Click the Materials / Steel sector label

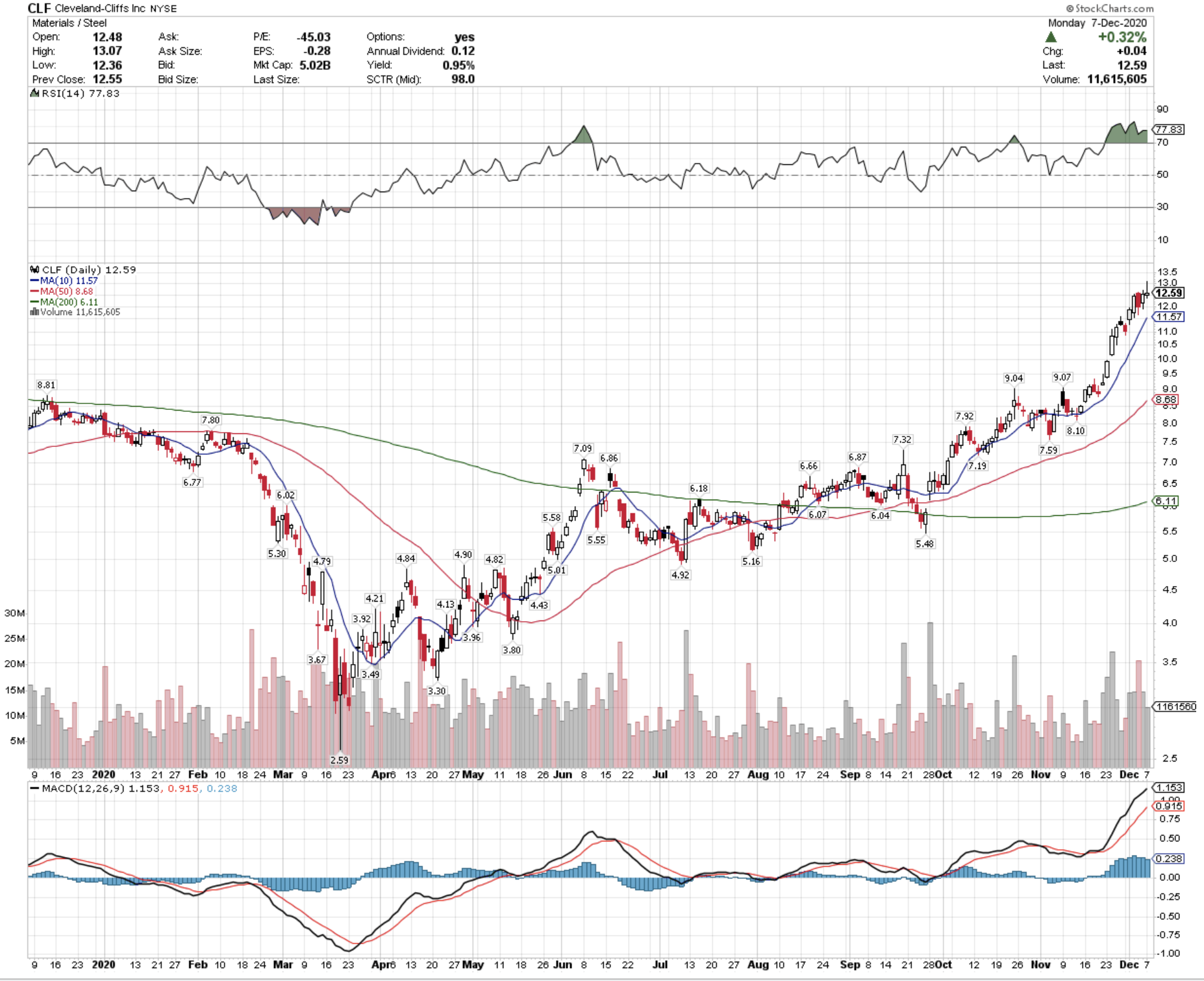(69, 23)
